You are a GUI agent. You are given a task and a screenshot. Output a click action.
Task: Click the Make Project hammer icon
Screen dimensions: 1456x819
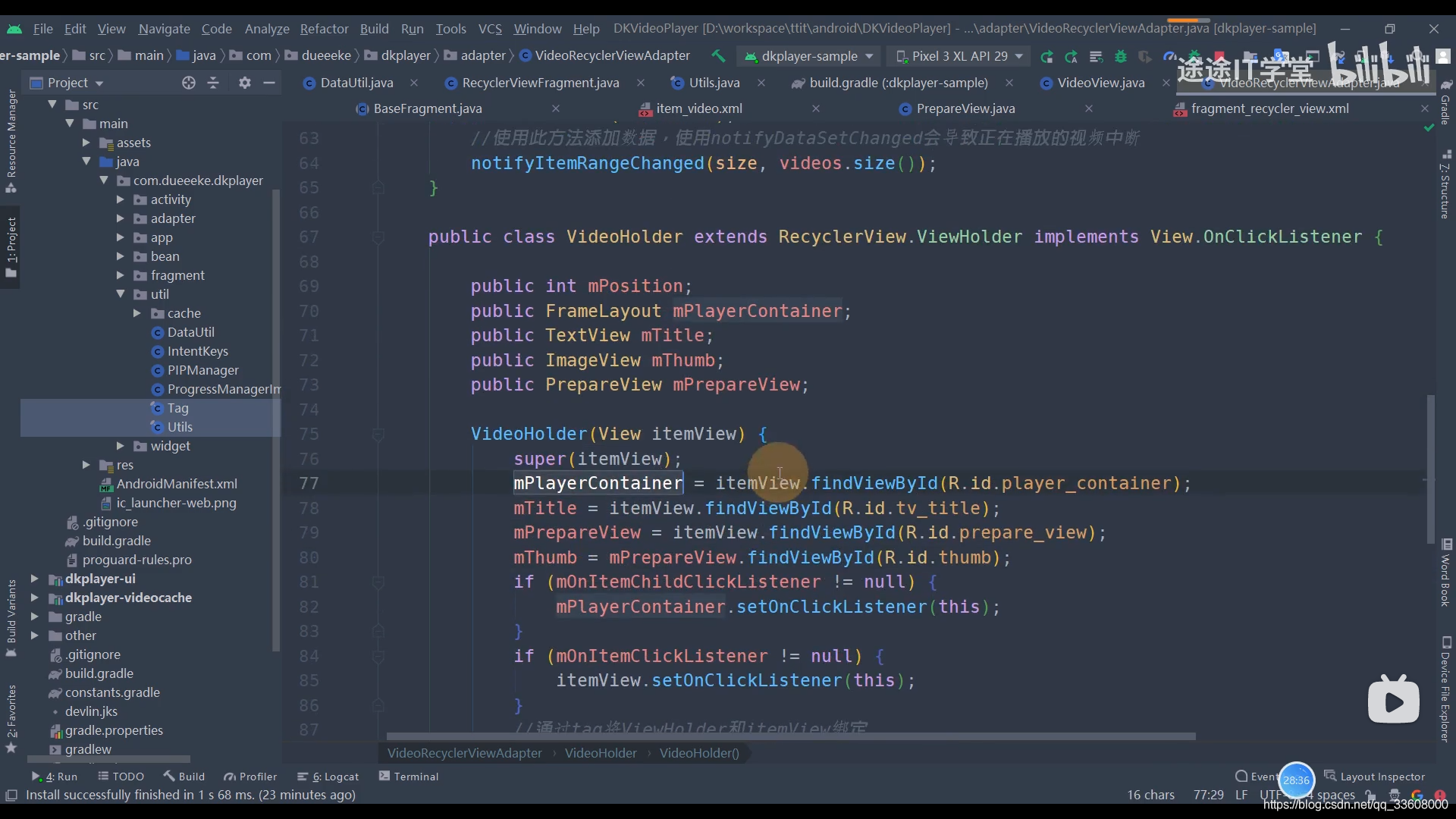coord(717,55)
